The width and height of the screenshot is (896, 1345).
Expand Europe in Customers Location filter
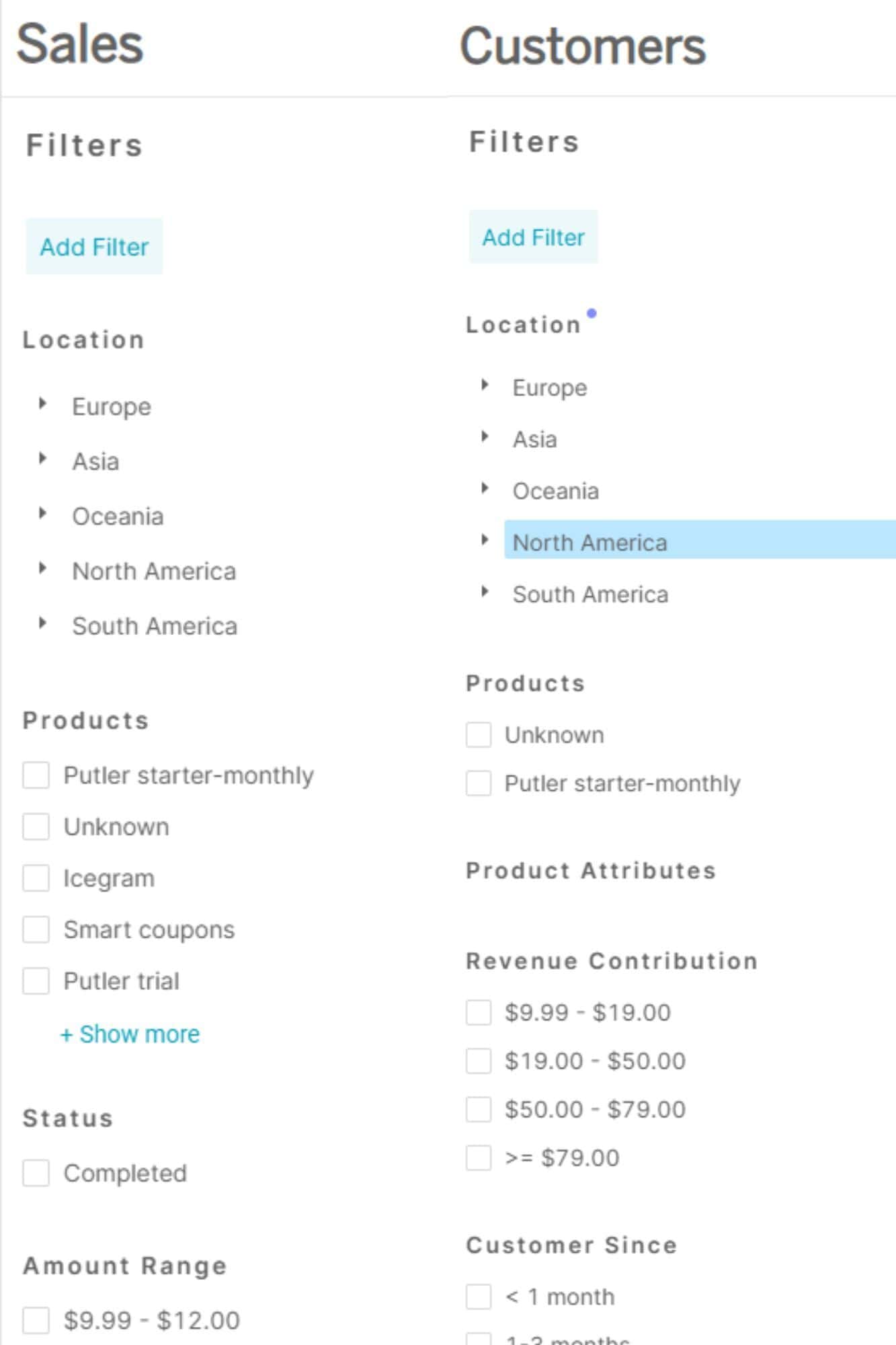coord(485,385)
